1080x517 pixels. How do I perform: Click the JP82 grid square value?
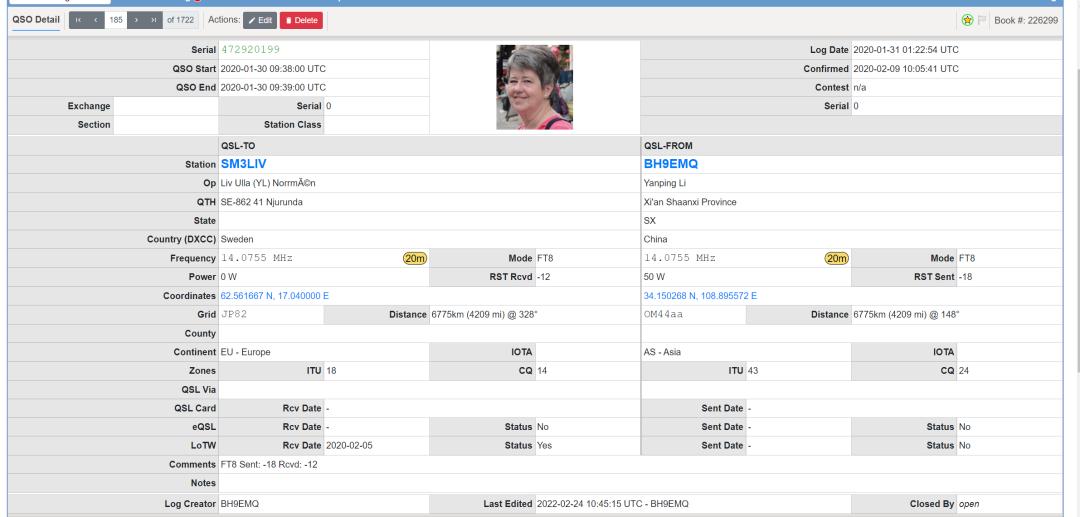click(x=233, y=315)
